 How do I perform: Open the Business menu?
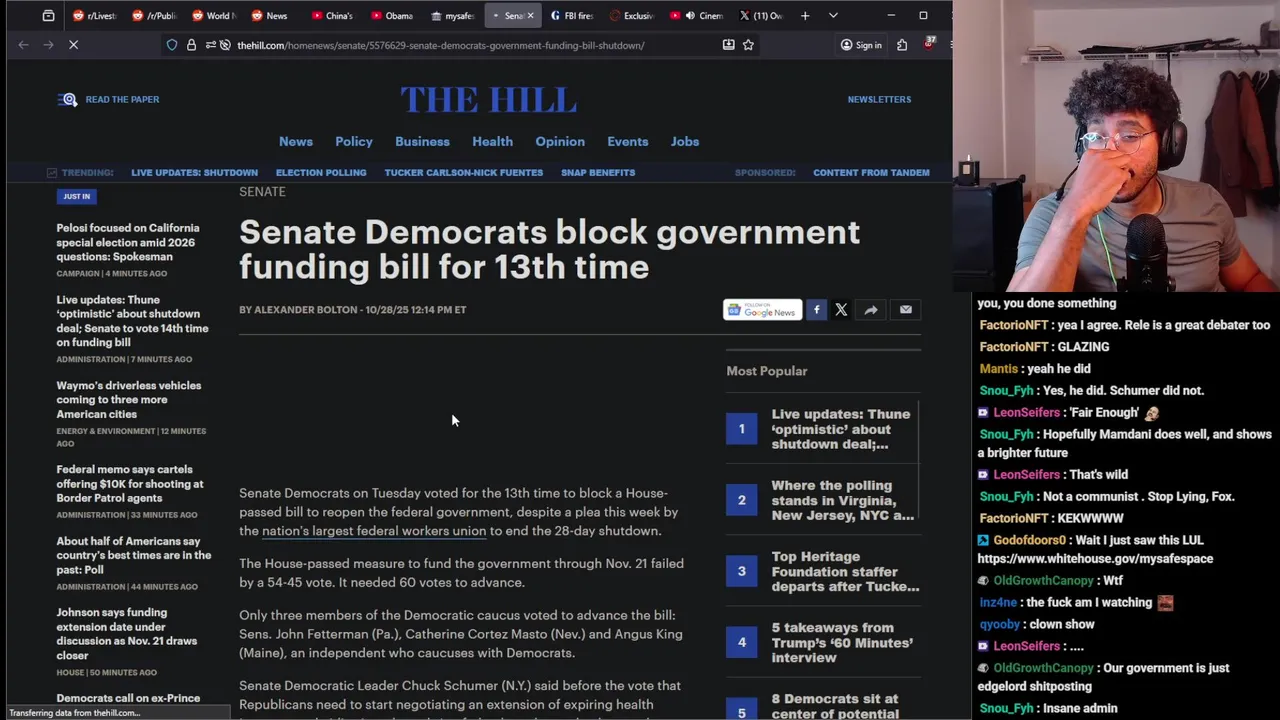coord(422,142)
